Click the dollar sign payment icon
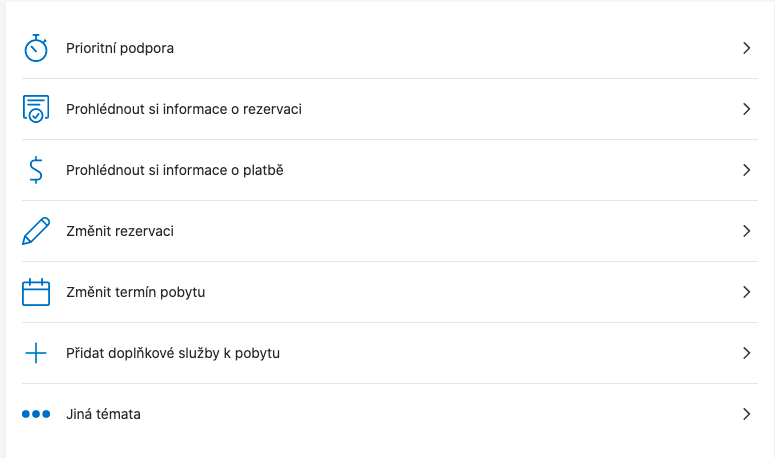This screenshot has height=458, width=775. coord(36,170)
